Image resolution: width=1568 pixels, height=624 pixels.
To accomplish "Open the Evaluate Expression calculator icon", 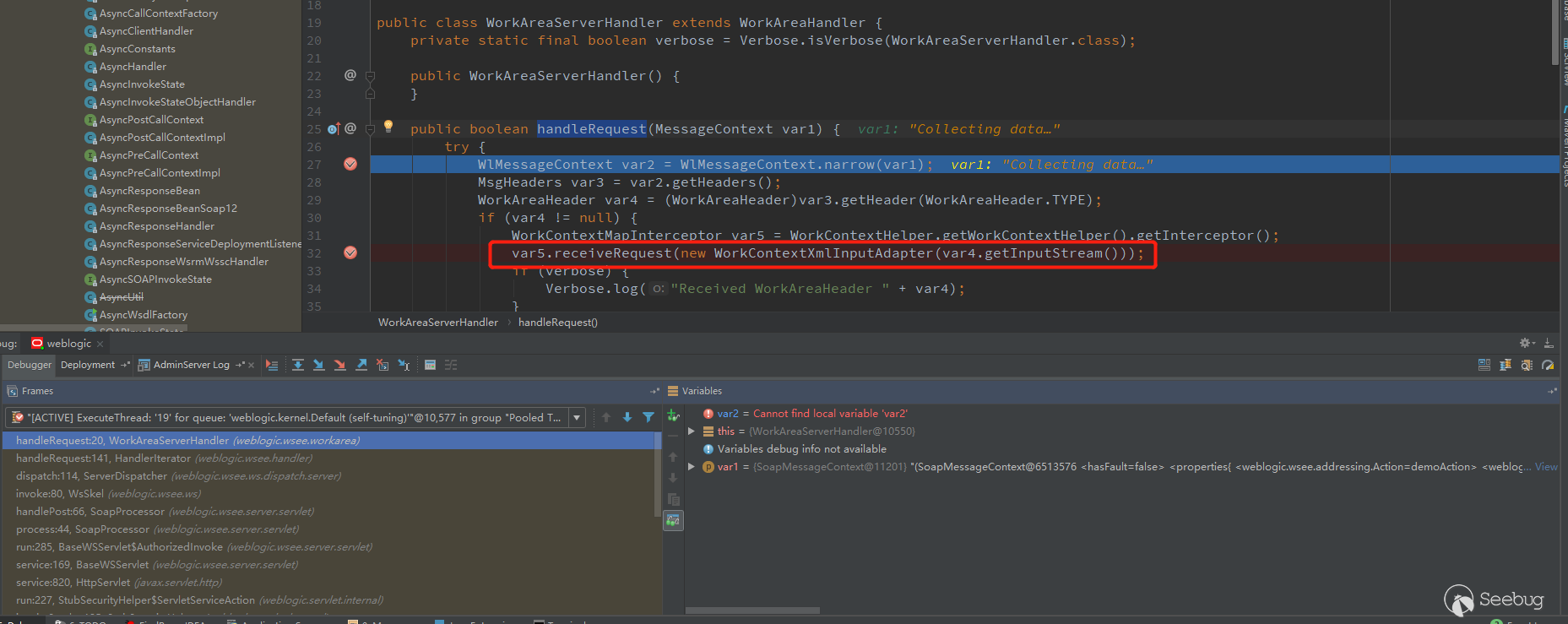I will (430, 365).
